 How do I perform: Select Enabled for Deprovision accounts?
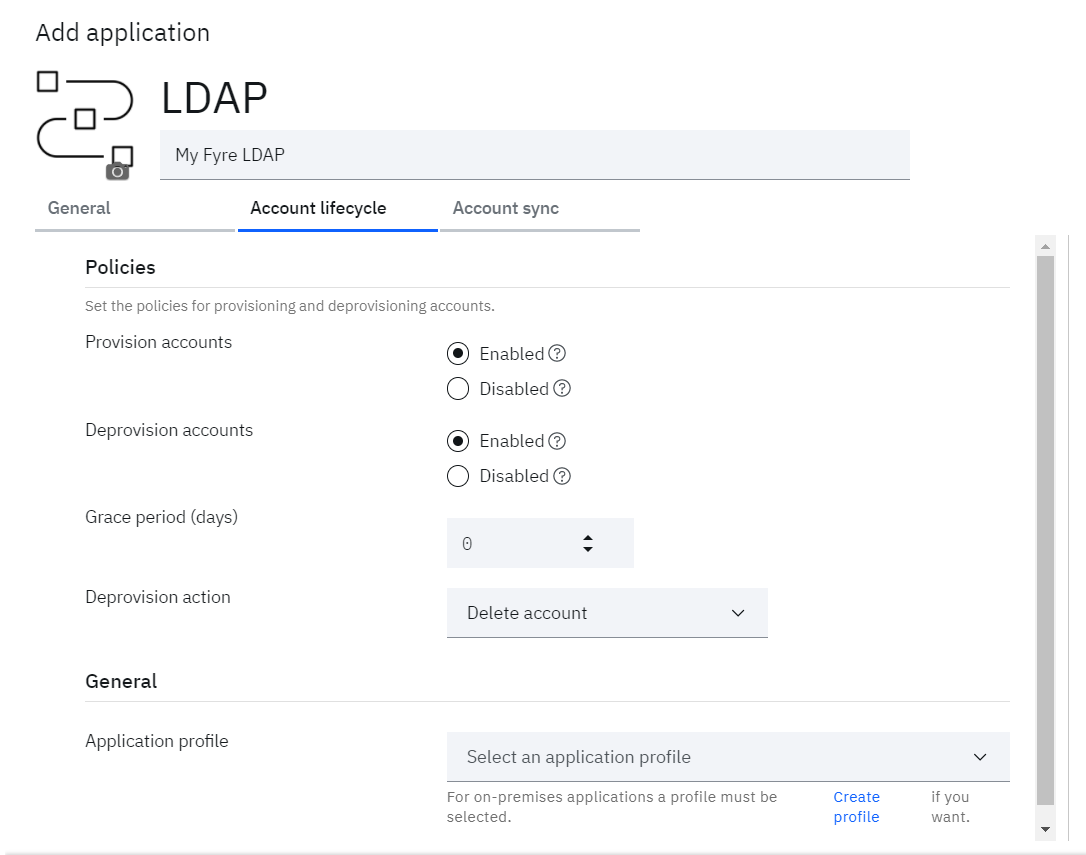click(x=458, y=441)
